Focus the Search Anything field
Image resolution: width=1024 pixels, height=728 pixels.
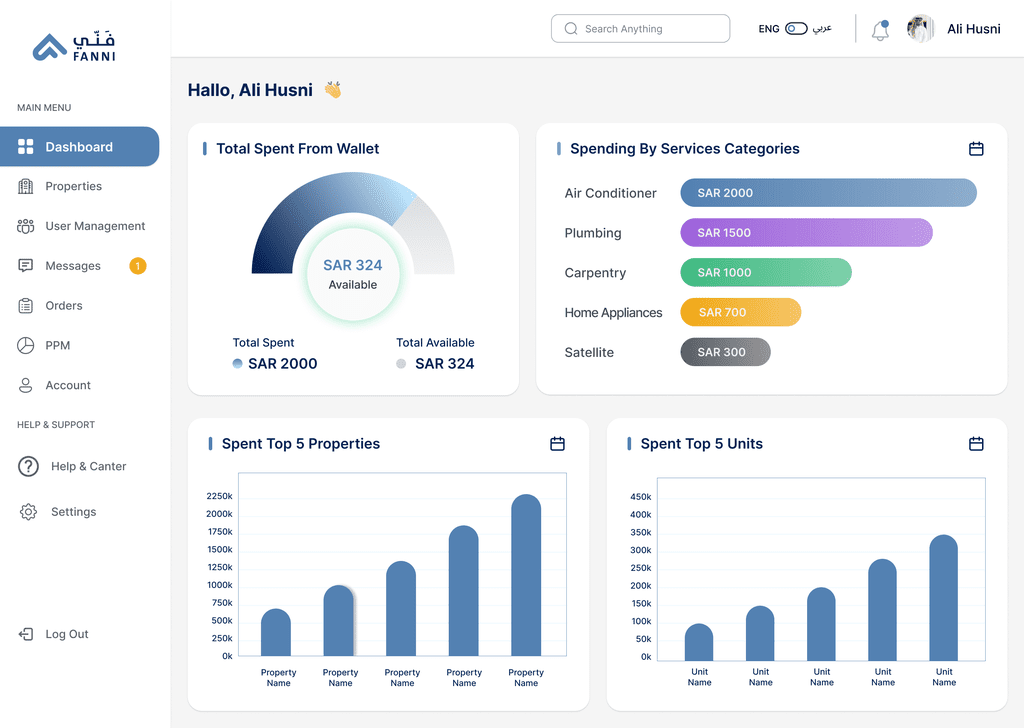pos(641,29)
